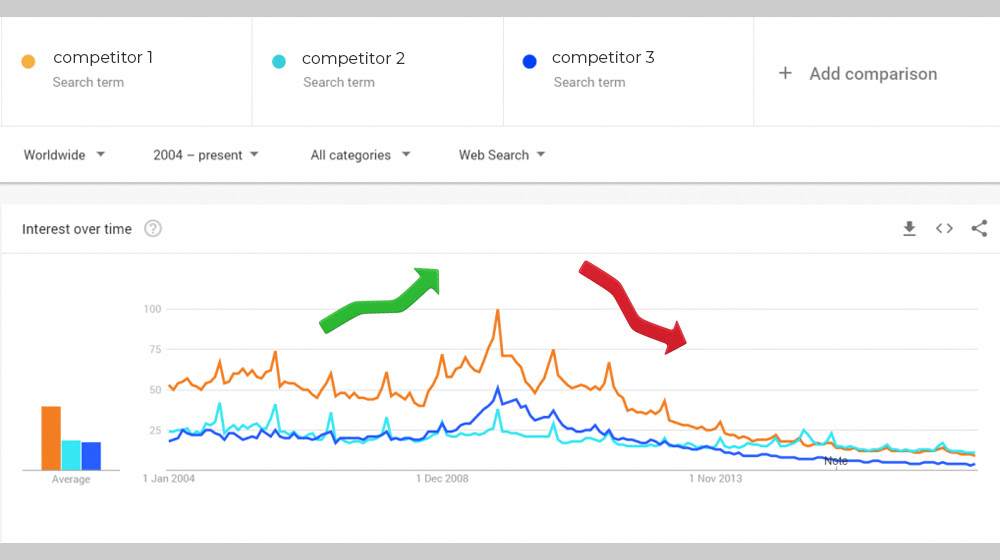Expand the Worldwide region dropdown

click(x=64, y=155)
